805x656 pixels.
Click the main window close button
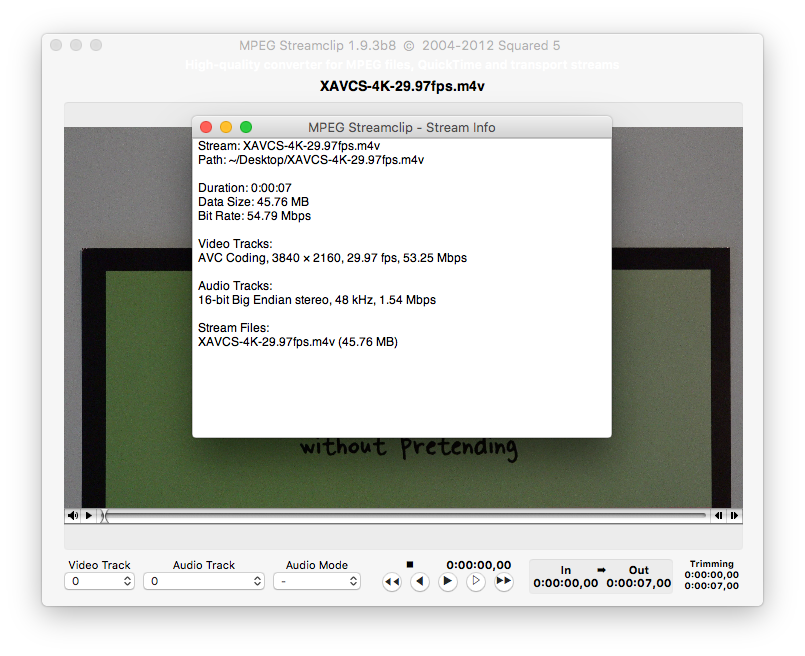[56, 45]
